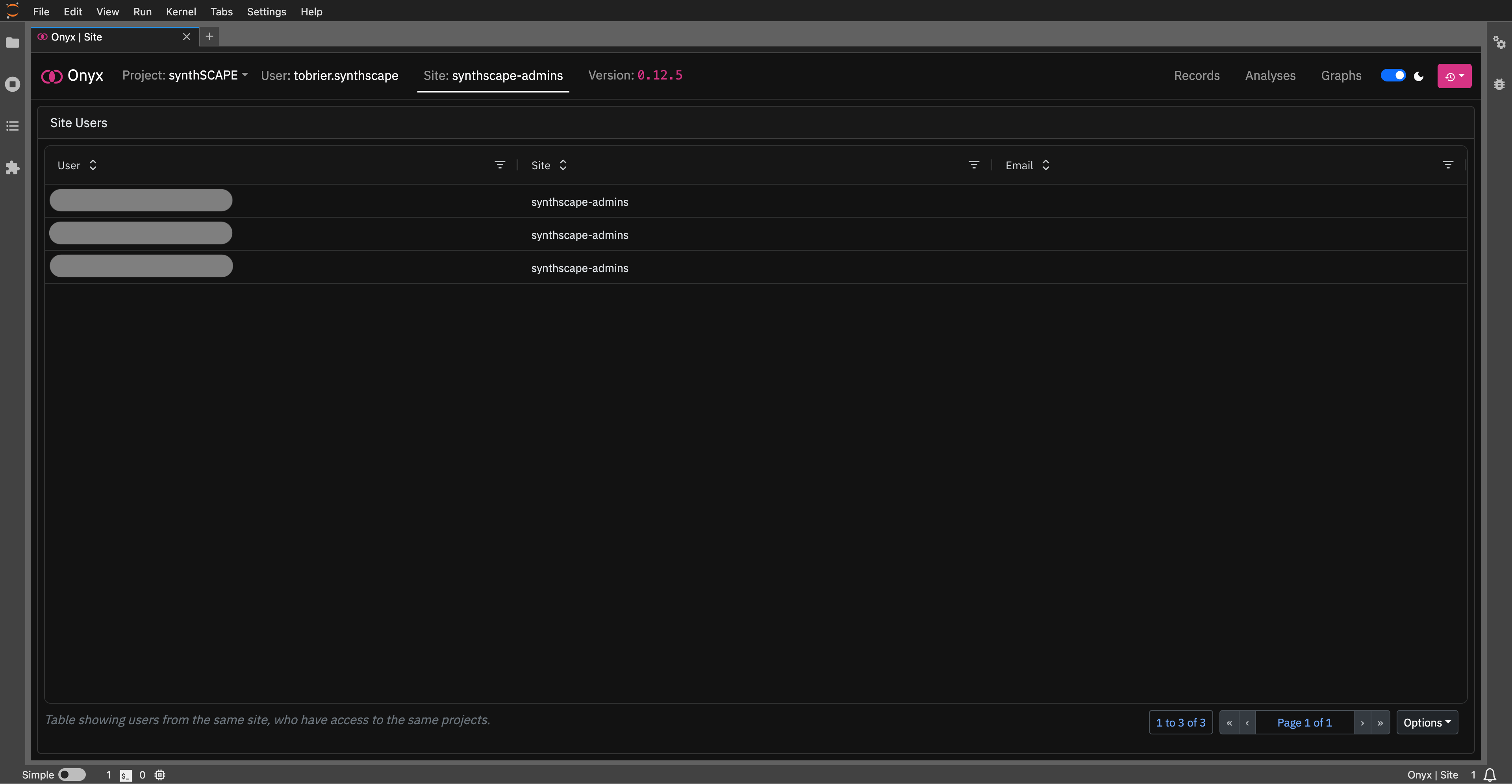The width and height of the screenshot is (1512, 784).
Task: Sort by the Site column arrows
Action: 563,165
